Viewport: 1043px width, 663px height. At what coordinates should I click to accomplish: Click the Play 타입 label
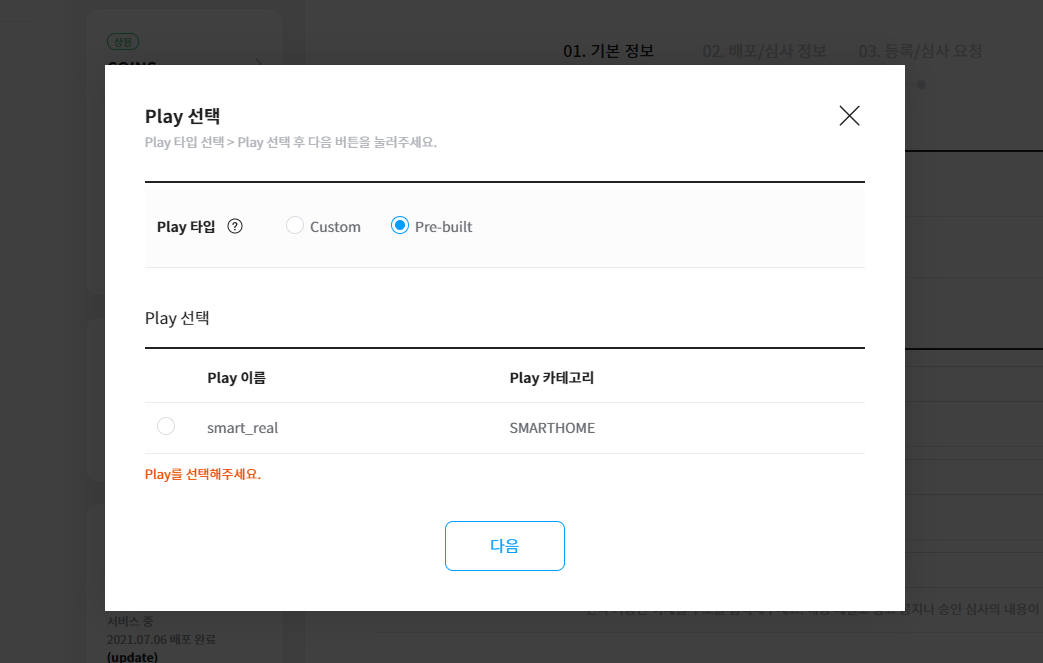tap(186, 226)
